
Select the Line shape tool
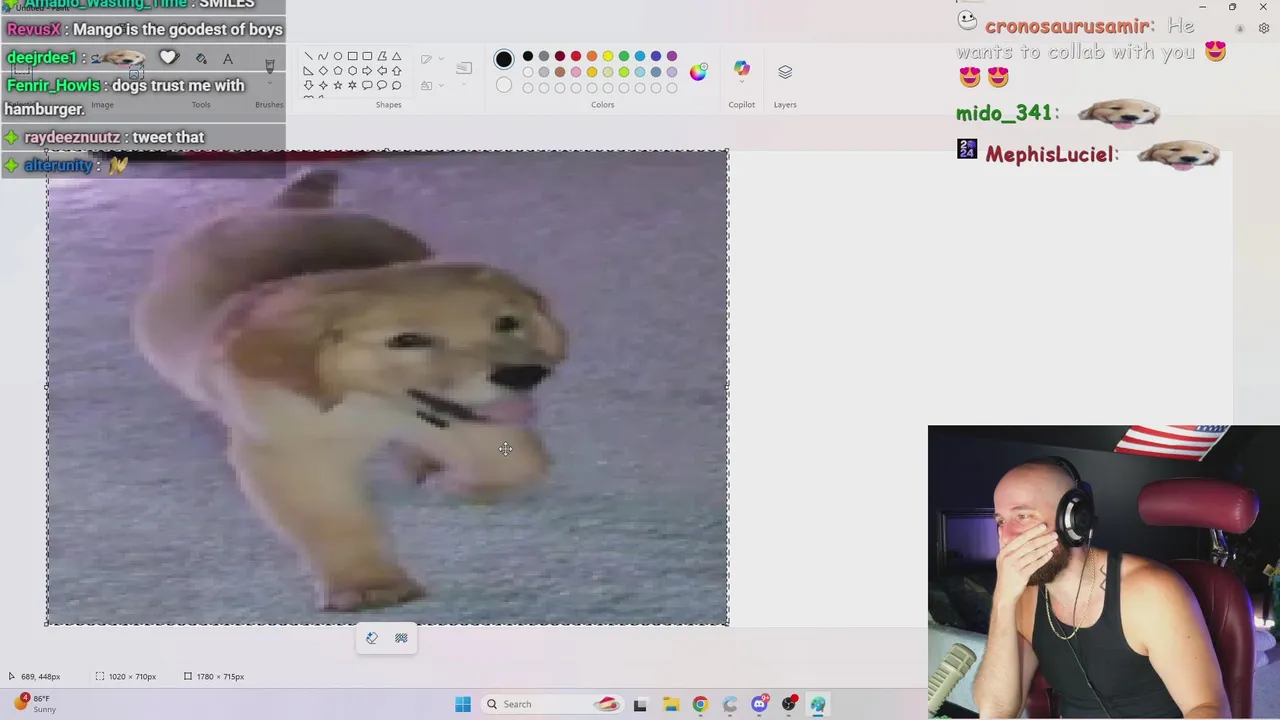point(309,56)
